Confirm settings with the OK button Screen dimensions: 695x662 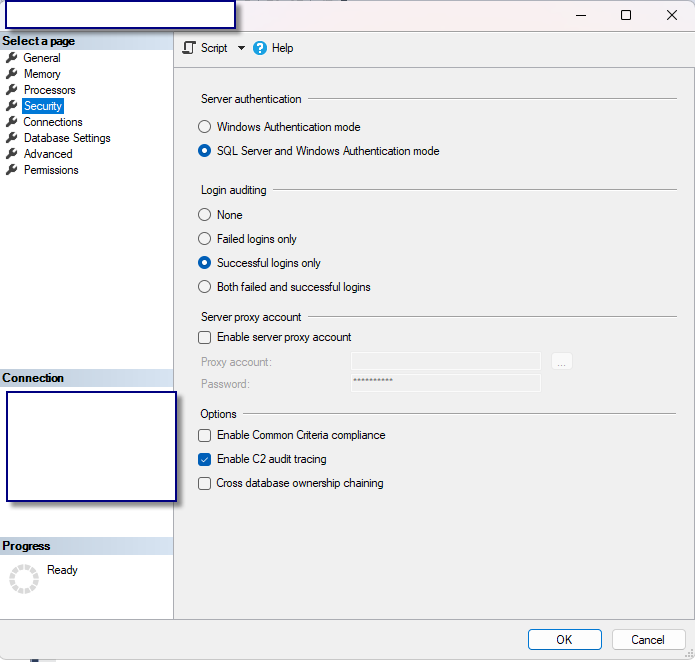pyautogui.click(x=564, y=639)
